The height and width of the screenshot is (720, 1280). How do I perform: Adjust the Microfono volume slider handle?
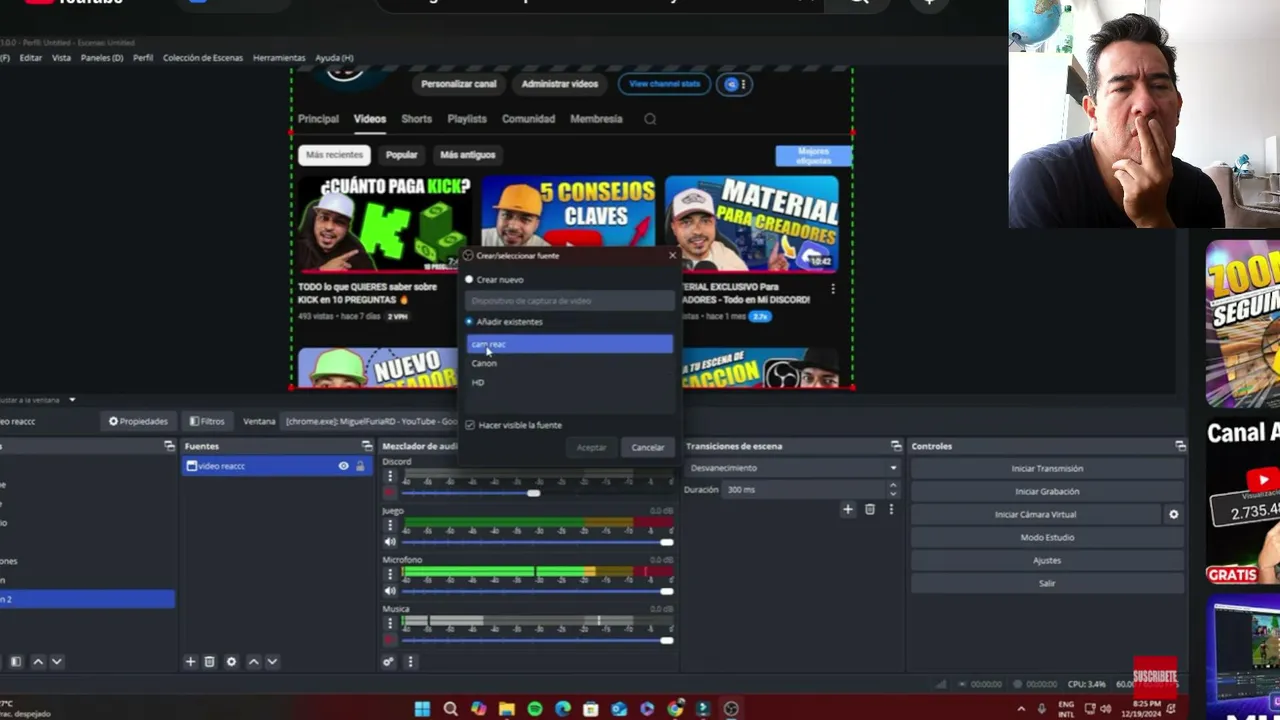pyautogui.click(x=667, y=591)
